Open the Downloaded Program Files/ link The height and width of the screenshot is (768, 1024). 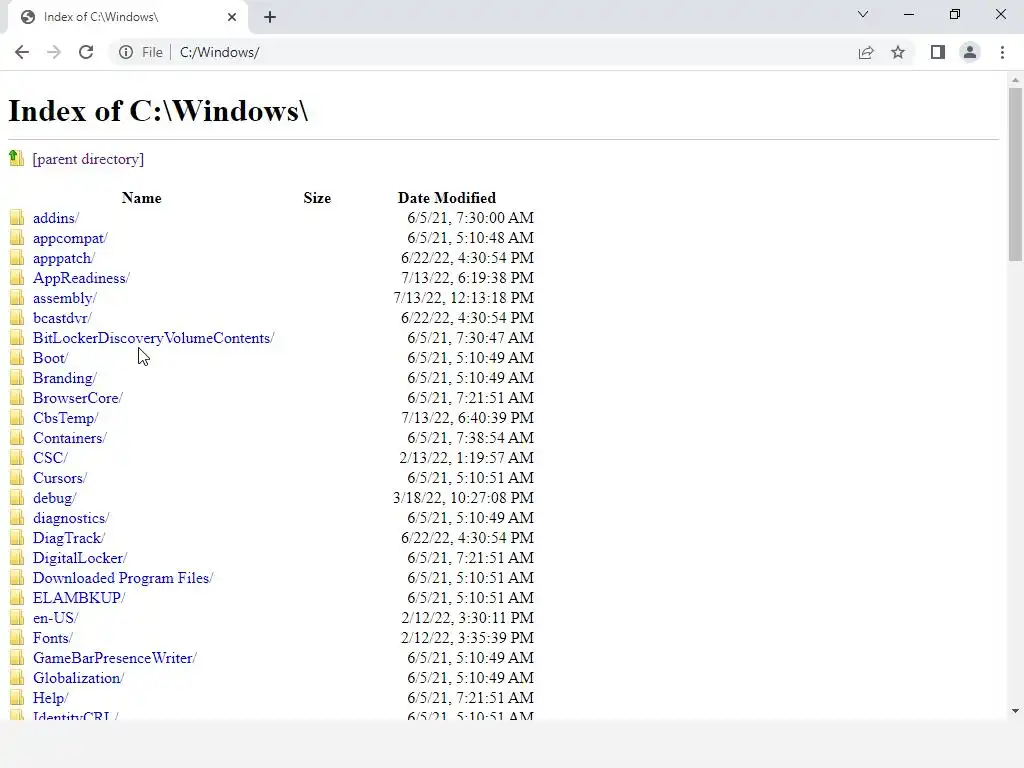click(x=123, y=578)
